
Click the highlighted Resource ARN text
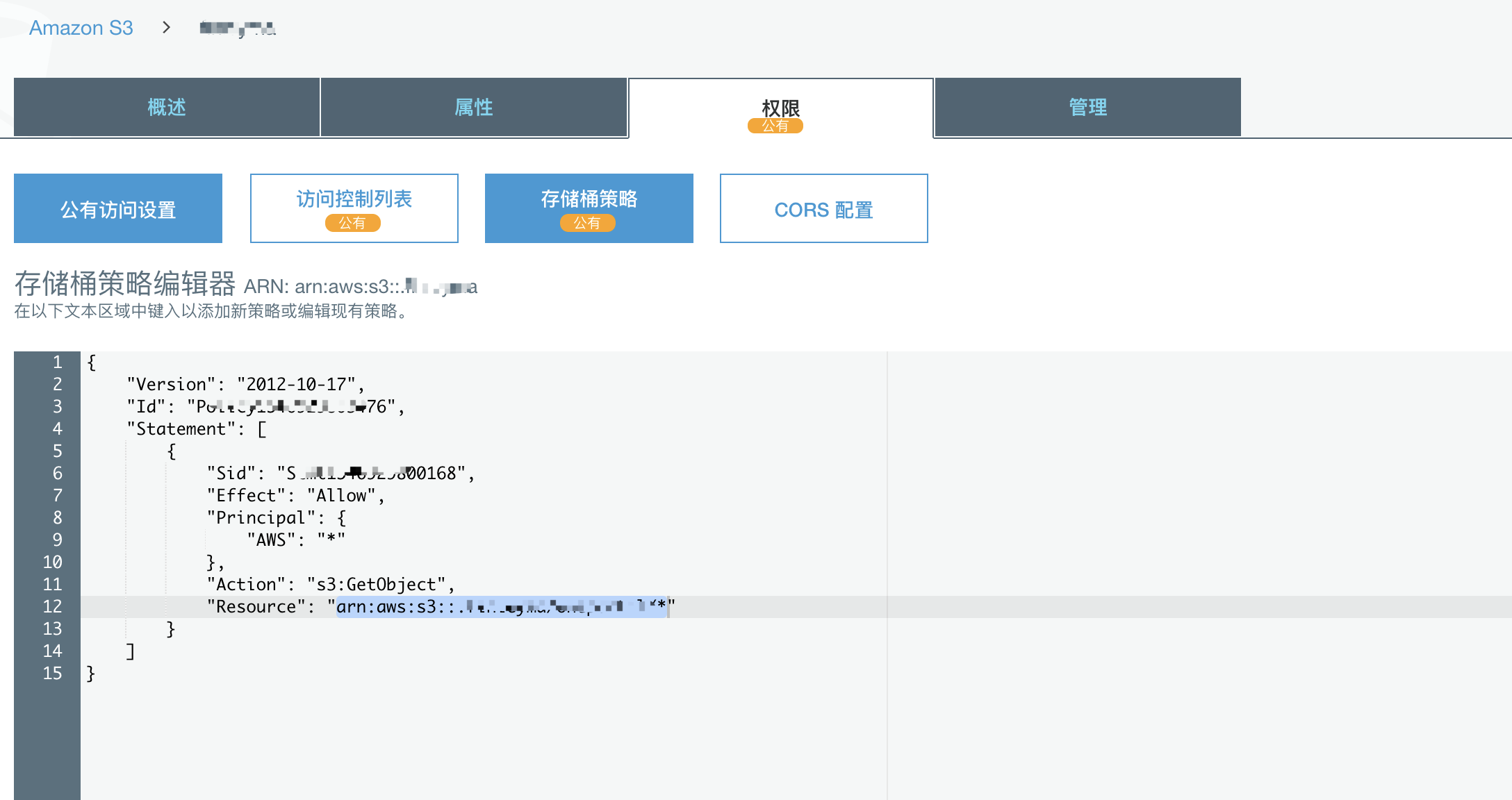(x=500, y=606)
